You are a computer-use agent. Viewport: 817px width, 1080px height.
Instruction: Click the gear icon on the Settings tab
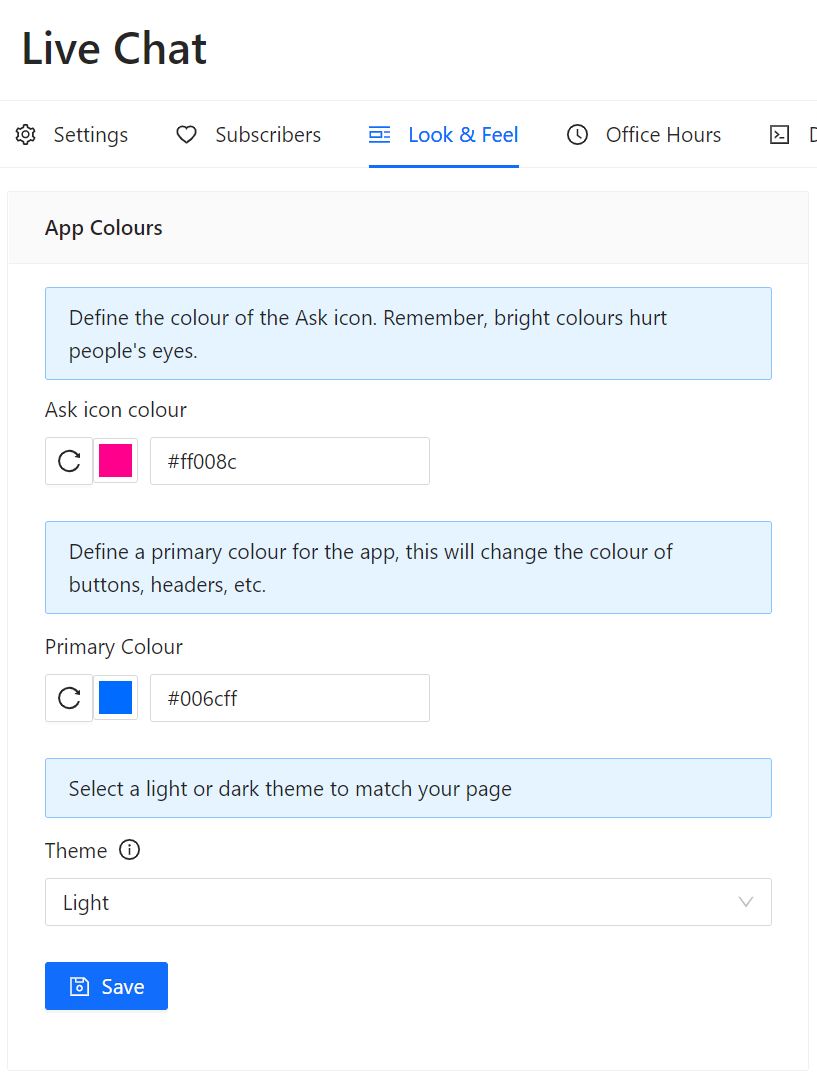click(x=25, y=134)
